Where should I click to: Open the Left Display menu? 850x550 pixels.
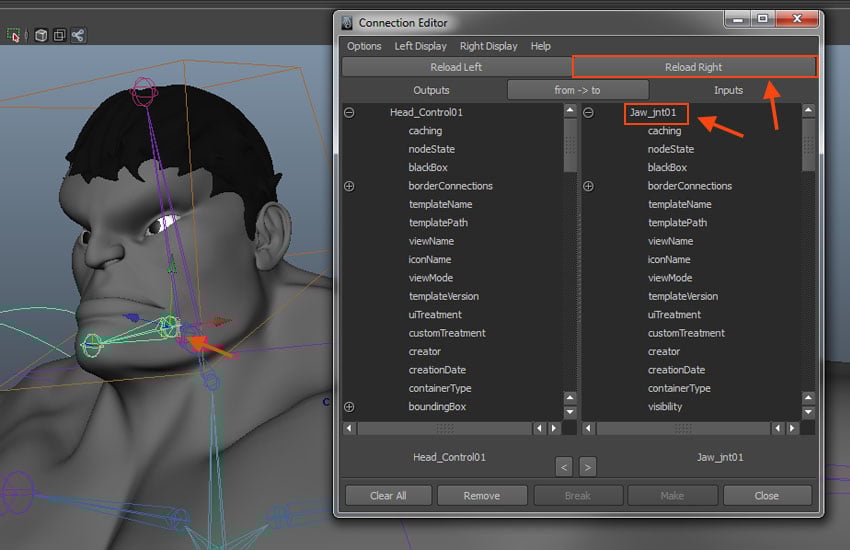(x=420, y=46)
